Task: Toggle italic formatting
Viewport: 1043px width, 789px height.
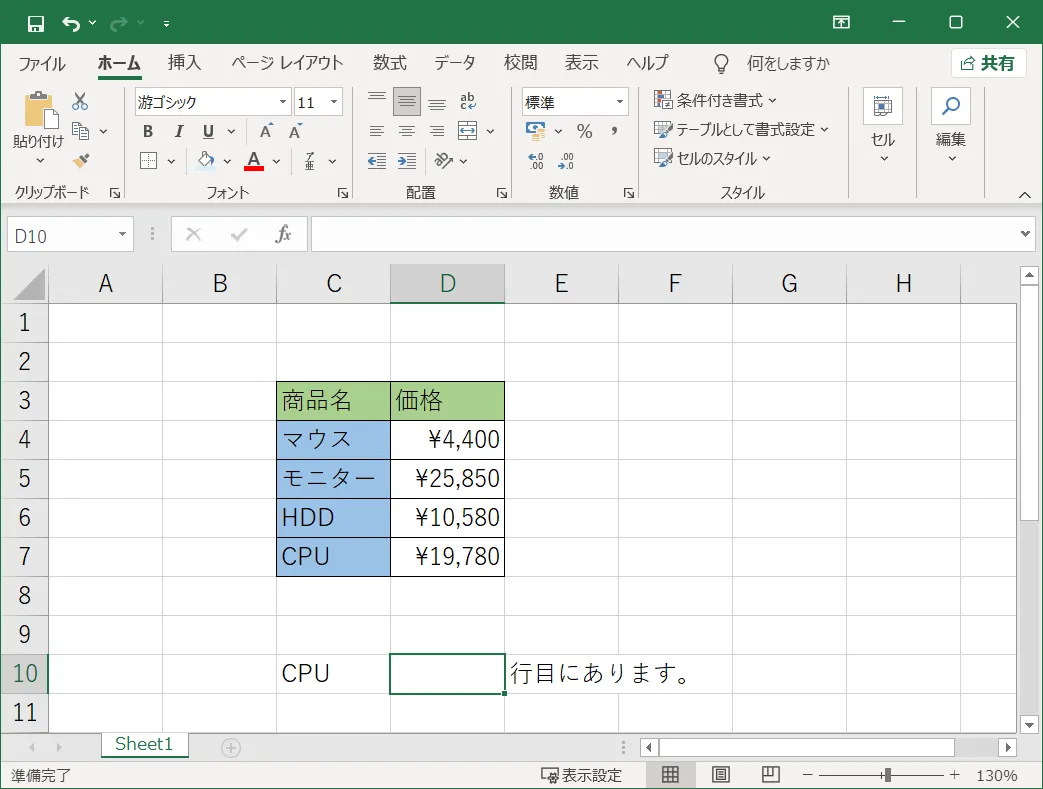Action: [x=178, y=131]
